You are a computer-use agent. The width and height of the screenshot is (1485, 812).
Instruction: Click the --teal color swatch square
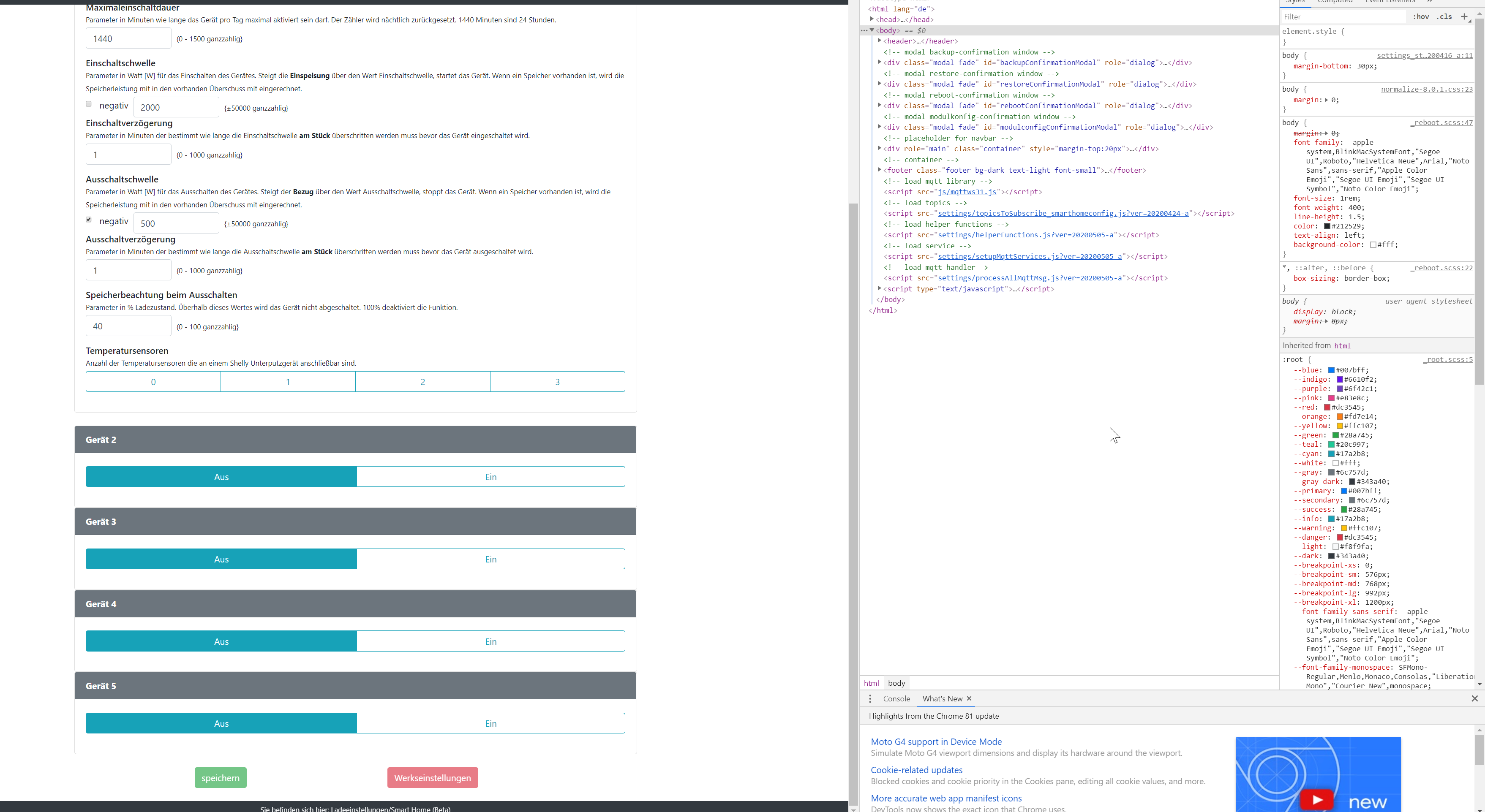pyautogui.click(x=1331, y=444)
